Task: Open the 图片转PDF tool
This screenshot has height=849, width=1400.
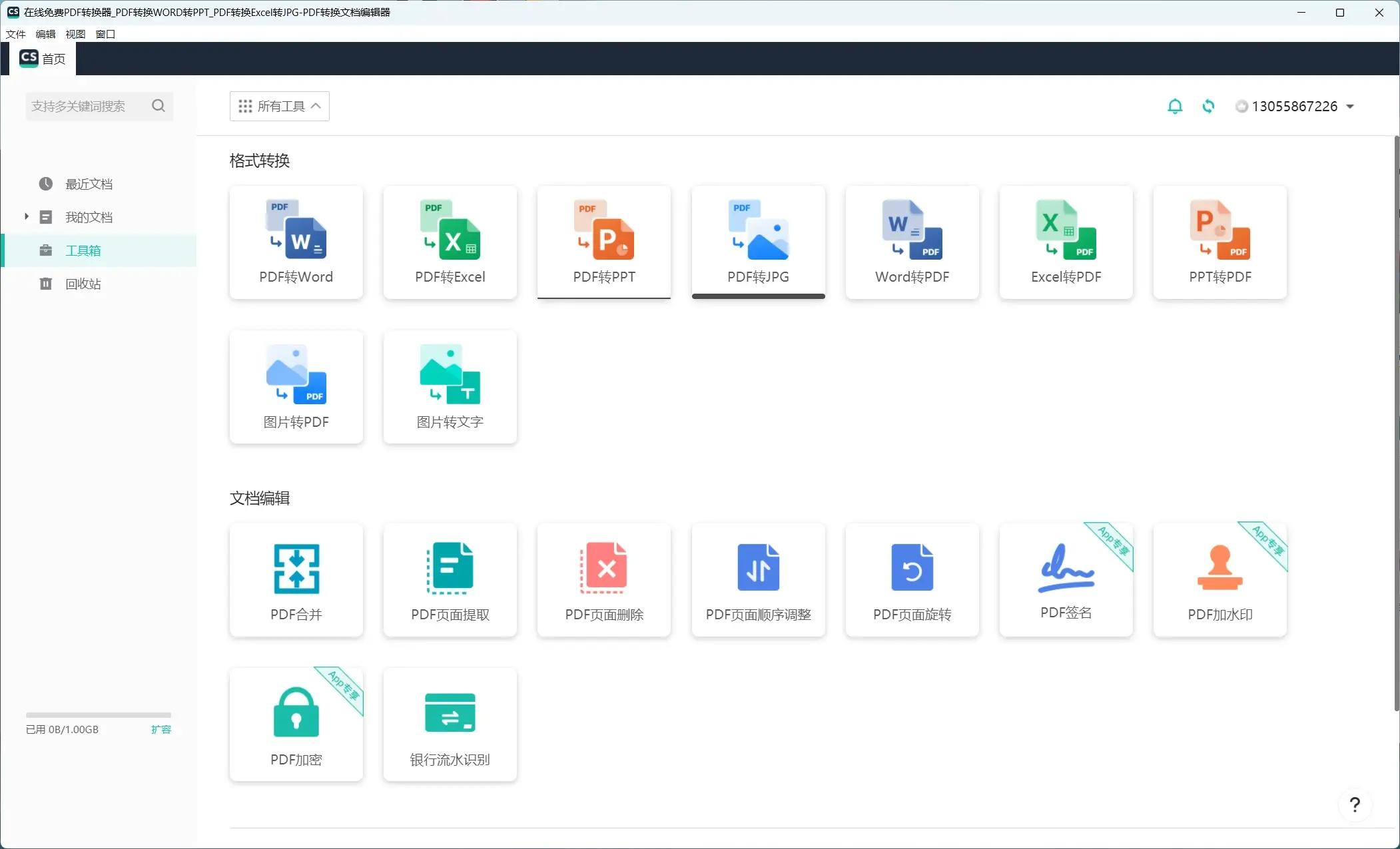Action: [x=296, y=387]
